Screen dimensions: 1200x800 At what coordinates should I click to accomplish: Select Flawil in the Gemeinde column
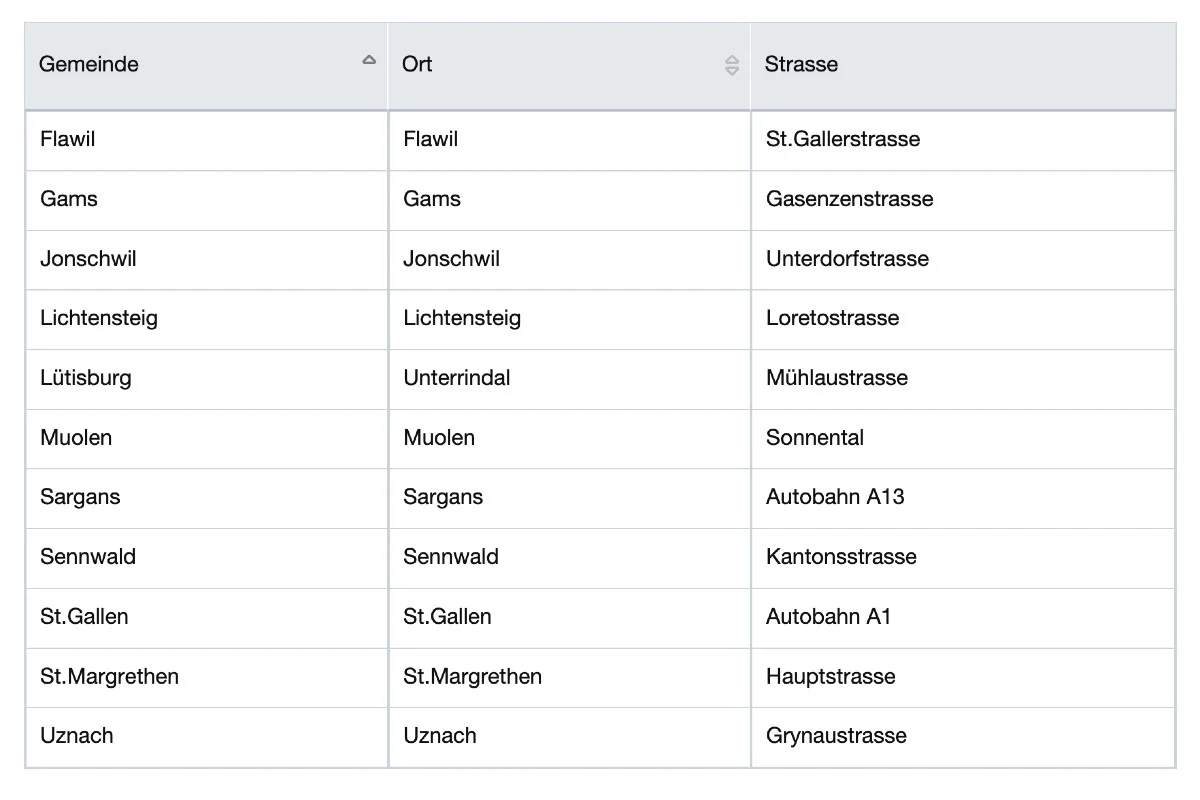[x=206, y=140]
